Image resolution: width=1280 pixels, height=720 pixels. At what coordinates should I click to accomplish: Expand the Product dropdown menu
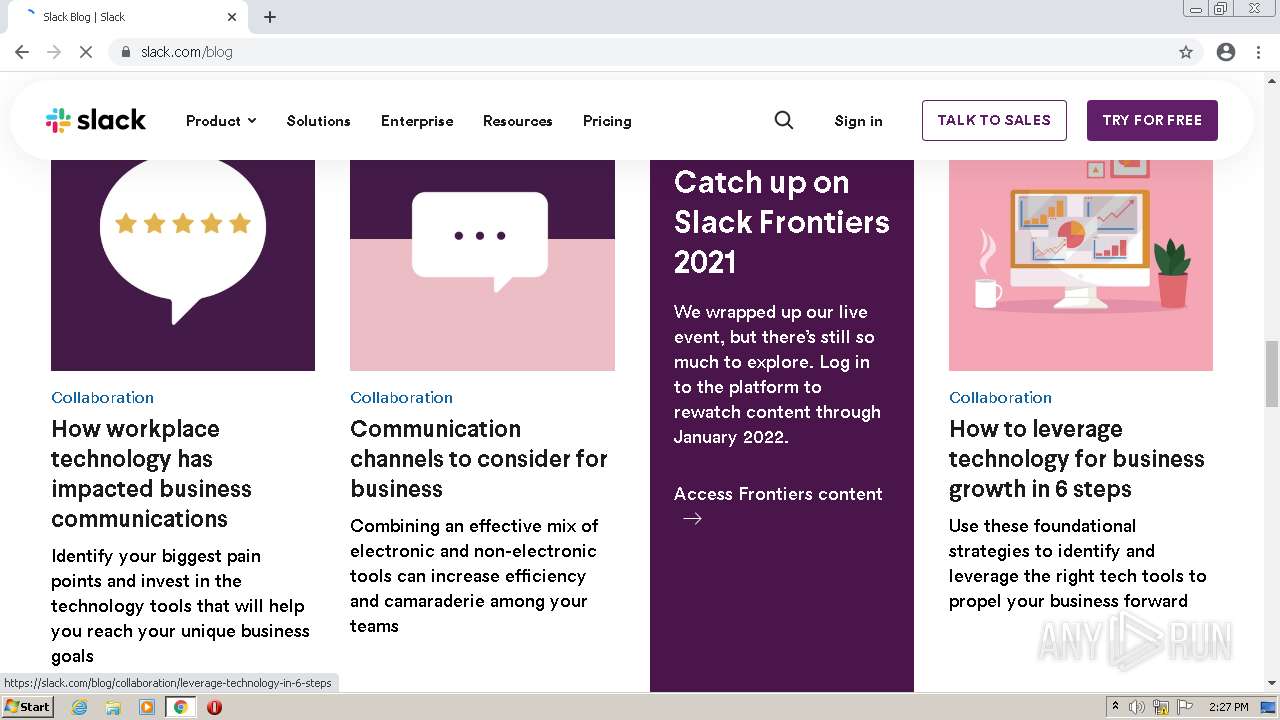click(x=221, y=120)
